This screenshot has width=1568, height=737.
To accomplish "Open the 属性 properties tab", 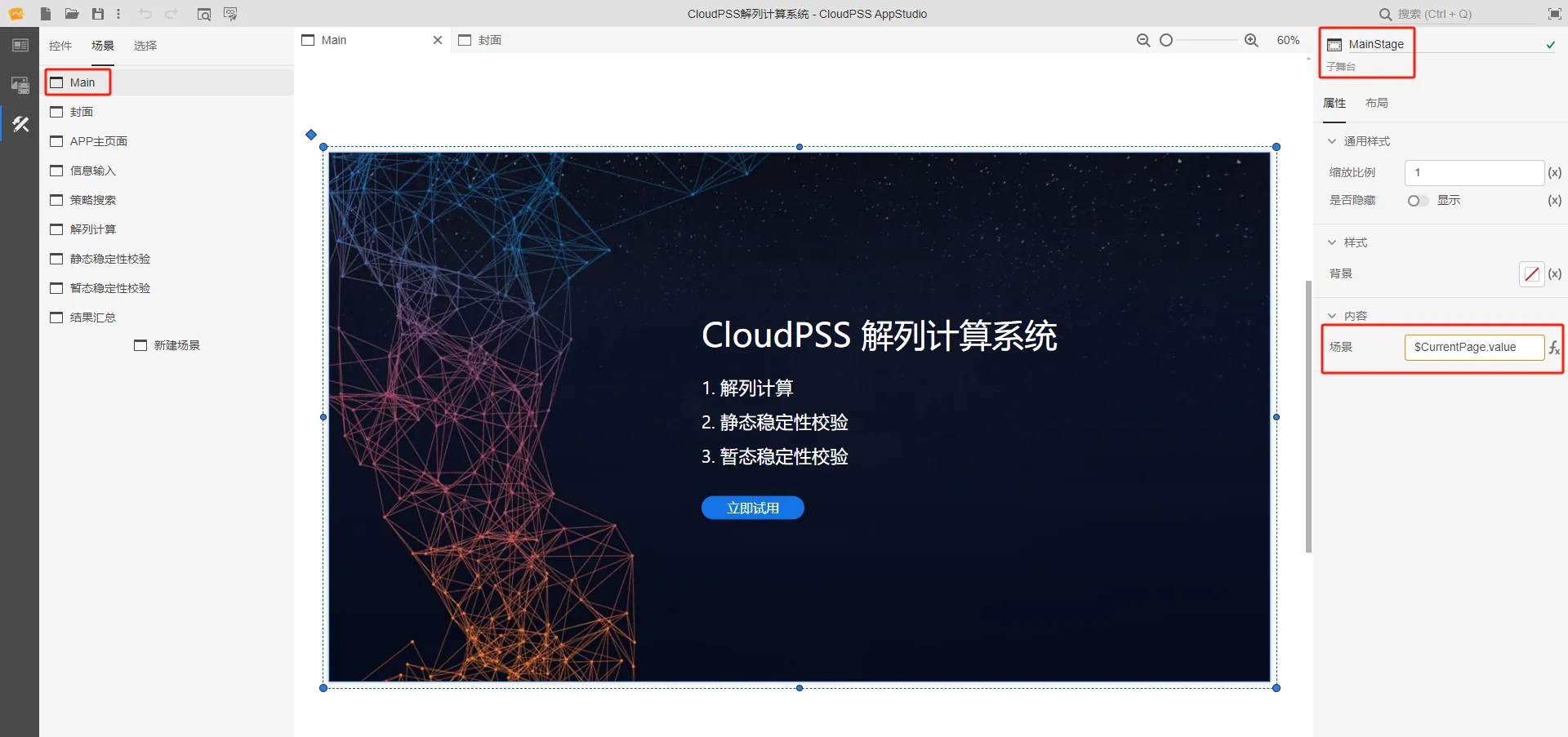I will (1334, 103).
